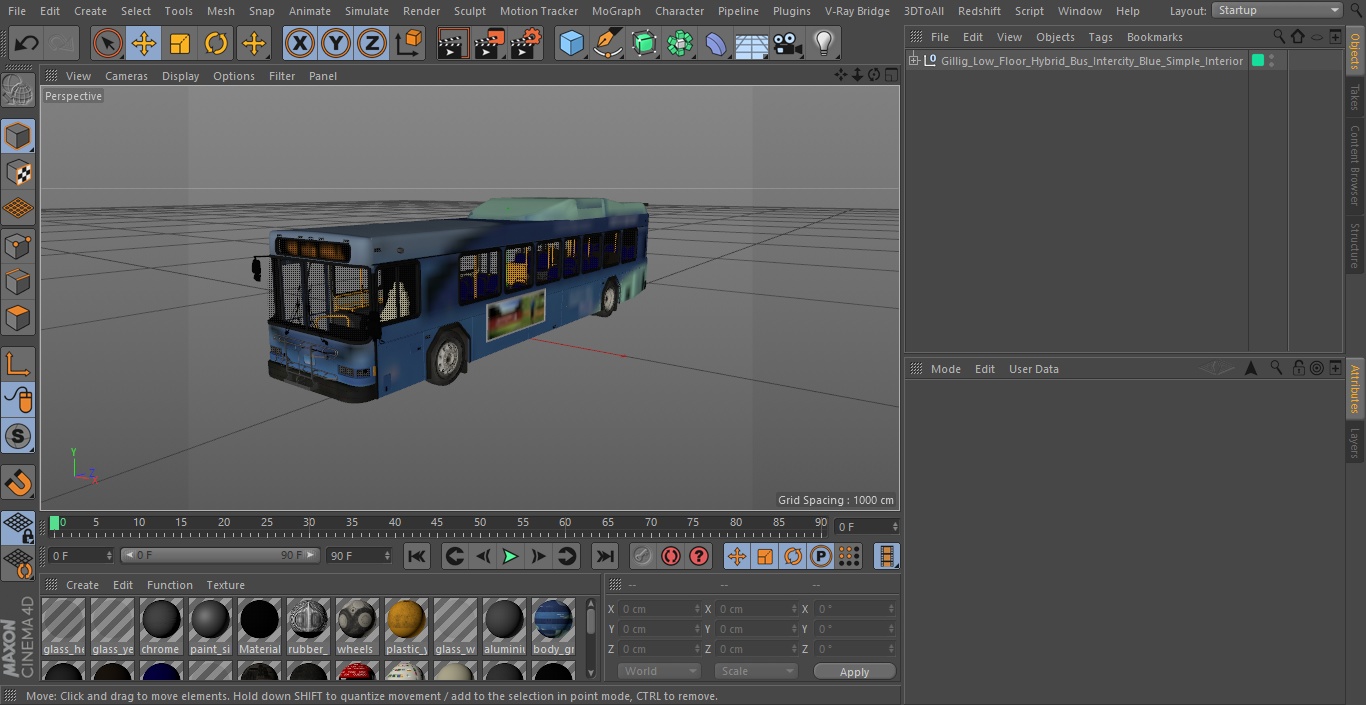The width and height of the screenshot is (1366, 705).
Task: Open Layout dropdown showing Startup
Action: tap(1277, 10)
